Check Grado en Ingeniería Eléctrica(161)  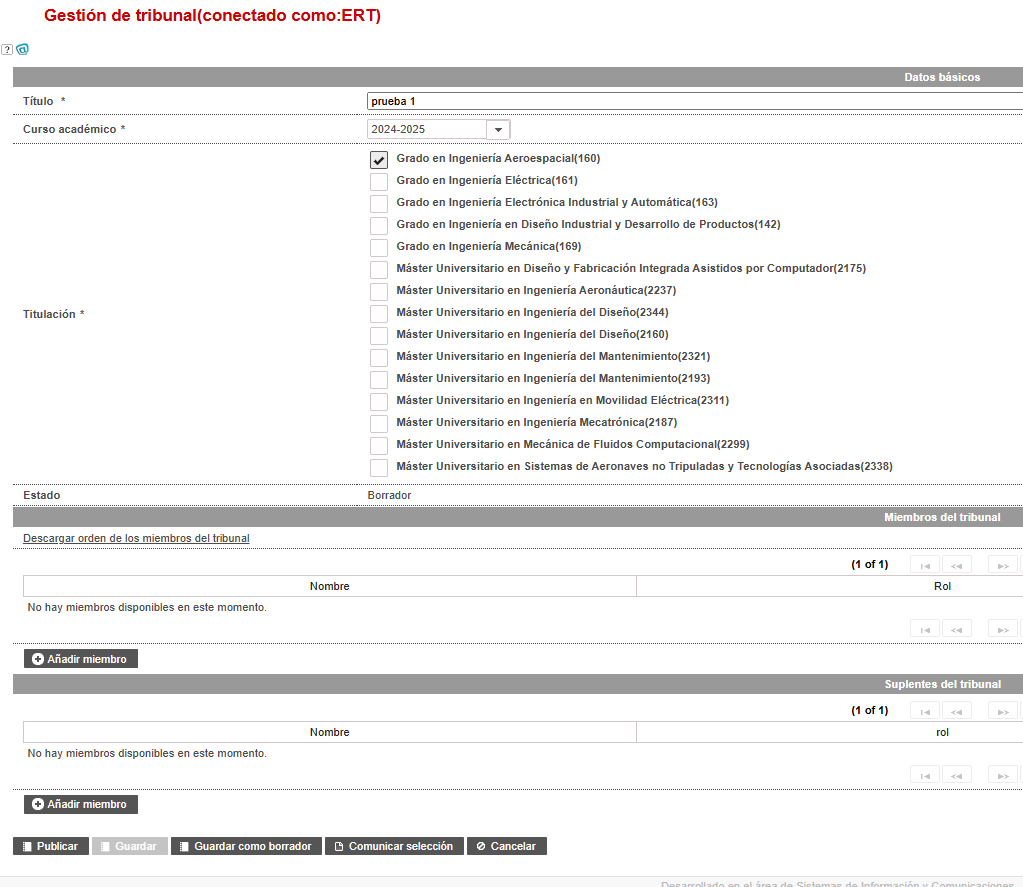[379, 181]
